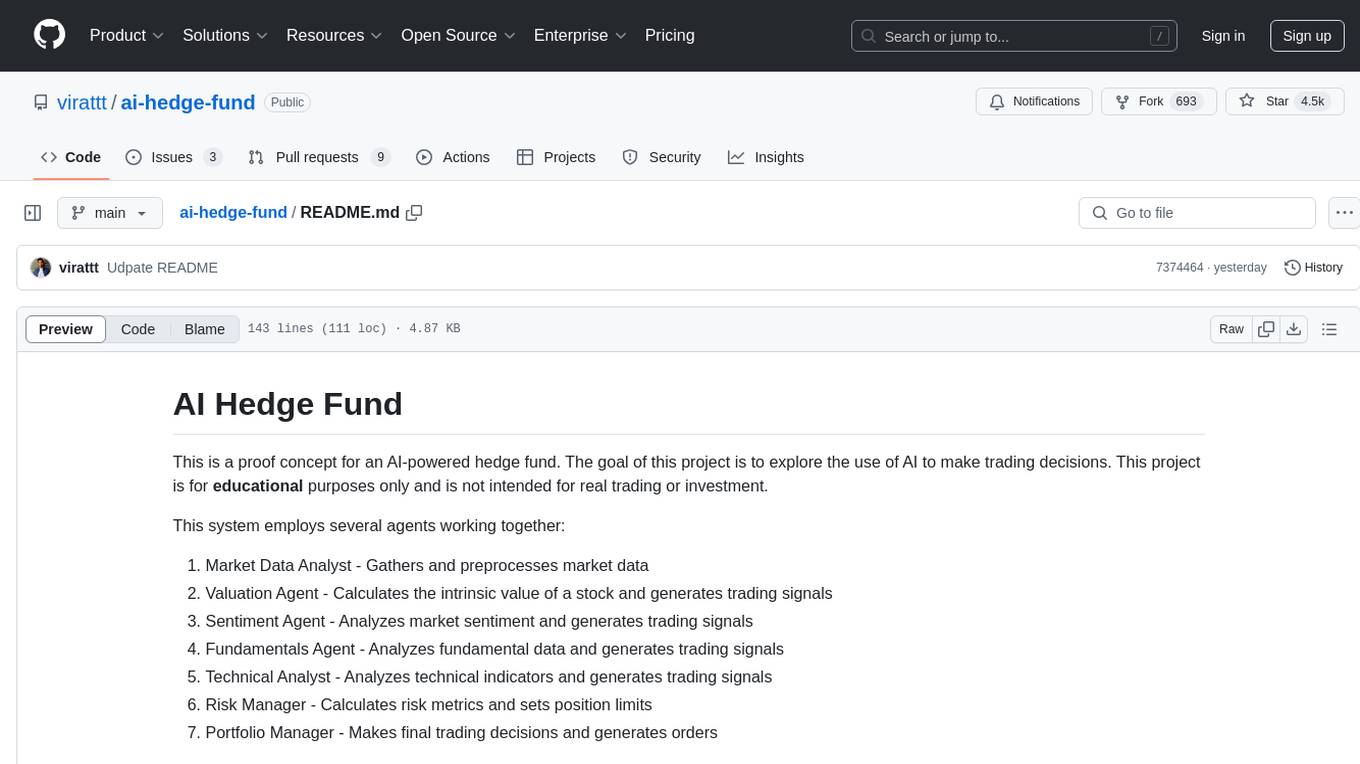Open the GitHub home logo
Viewport: 1360px width, 764px height.
coord(49,35)
